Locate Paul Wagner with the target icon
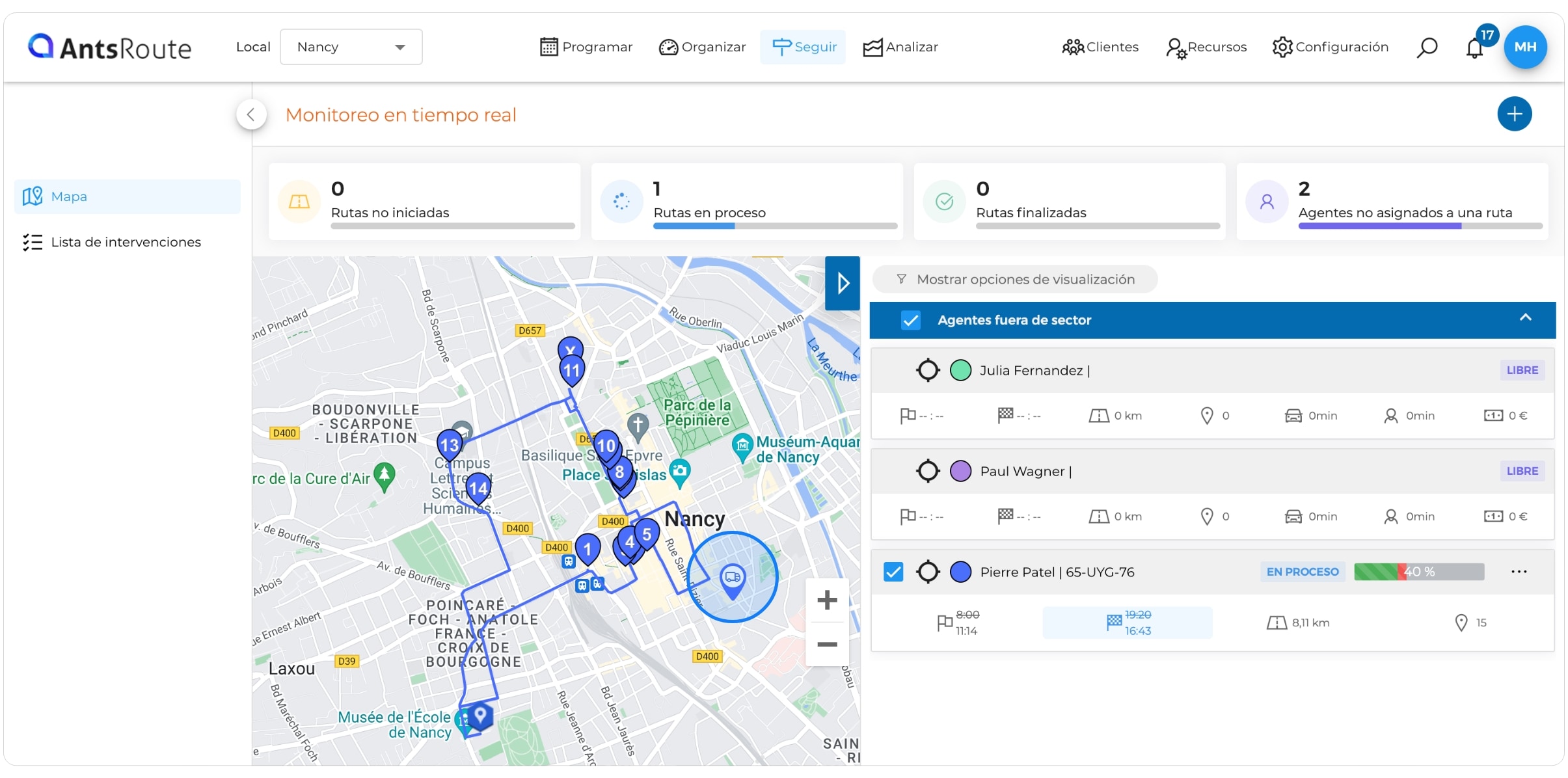 (928, 471)
